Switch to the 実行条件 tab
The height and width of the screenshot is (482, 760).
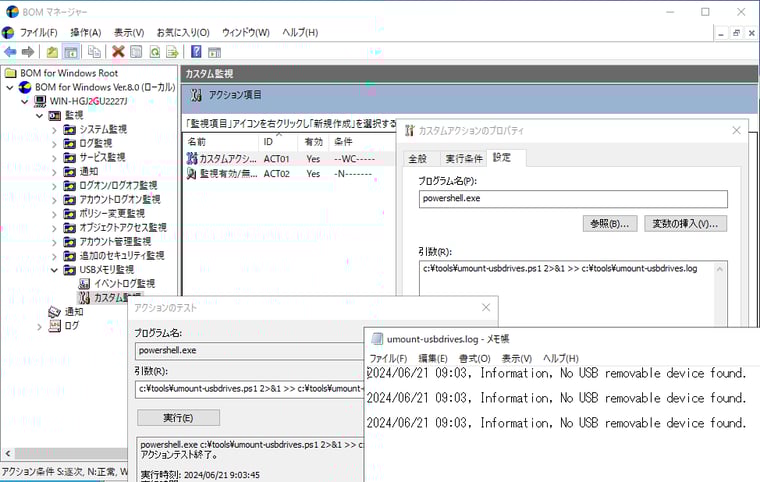pyautogui.click(x=464, y=159)
